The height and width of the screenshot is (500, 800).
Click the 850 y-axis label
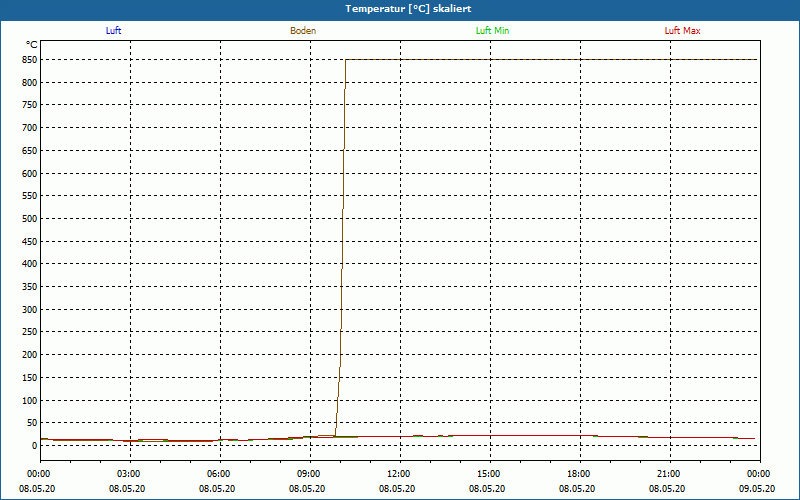30,60
